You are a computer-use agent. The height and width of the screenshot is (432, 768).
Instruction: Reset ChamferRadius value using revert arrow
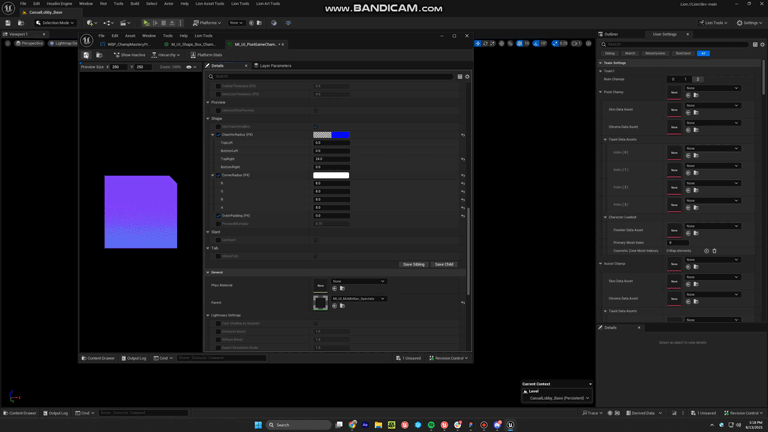[463, 135]
